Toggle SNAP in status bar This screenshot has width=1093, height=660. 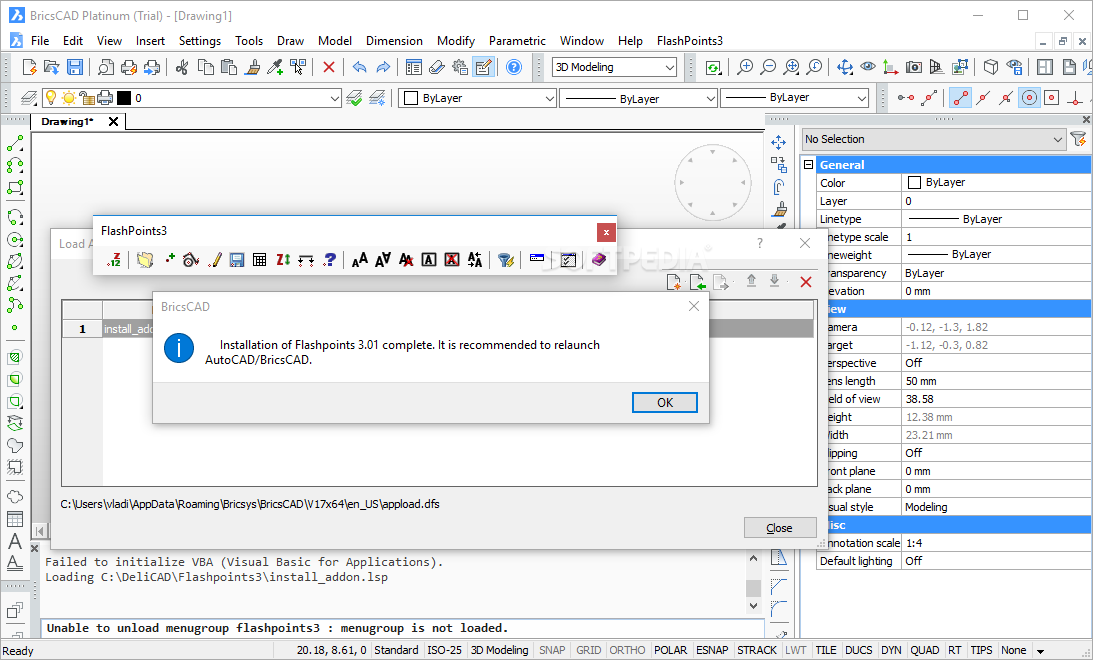(x=552, y=650)
